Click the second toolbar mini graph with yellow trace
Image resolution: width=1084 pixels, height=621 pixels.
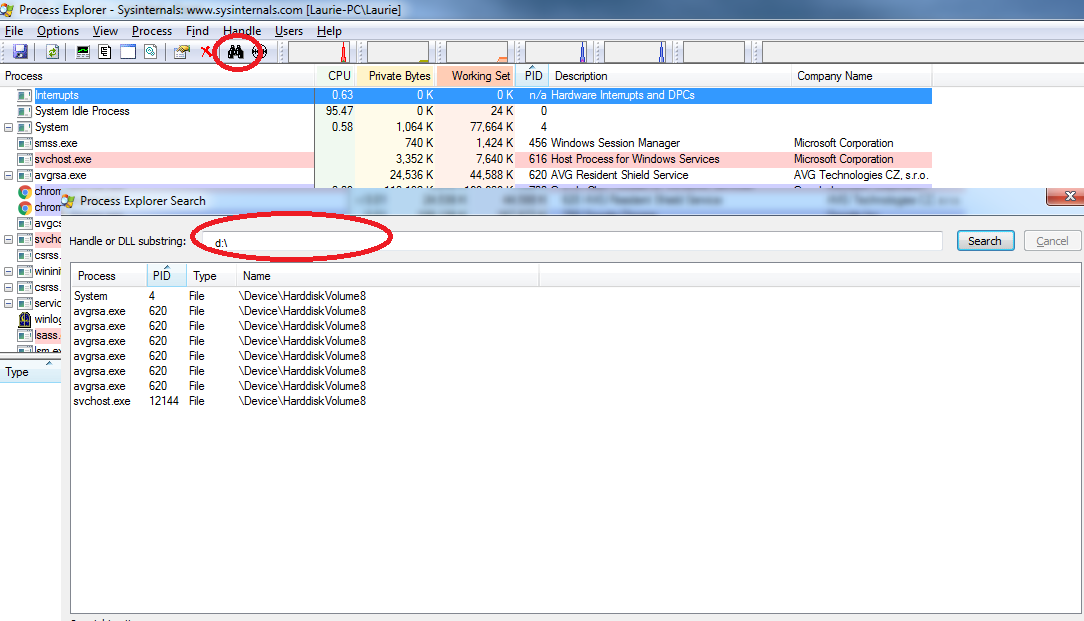tap(398, 52)
